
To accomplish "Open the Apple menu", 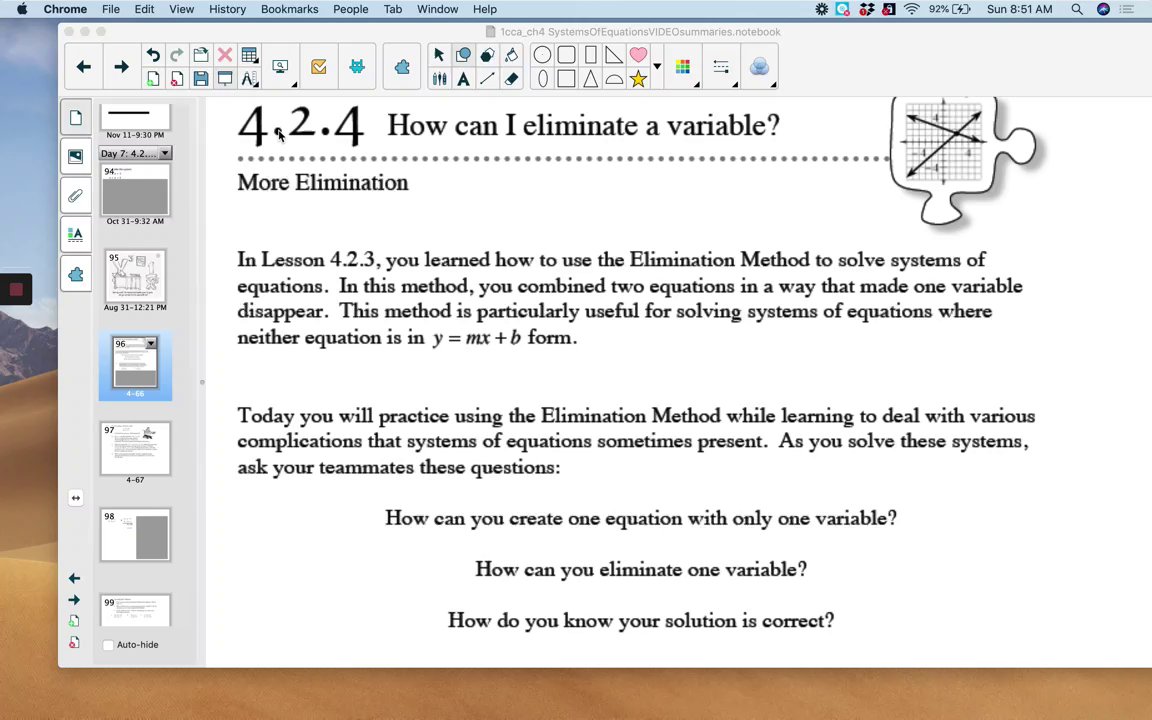I will click(x=22, y=9).
